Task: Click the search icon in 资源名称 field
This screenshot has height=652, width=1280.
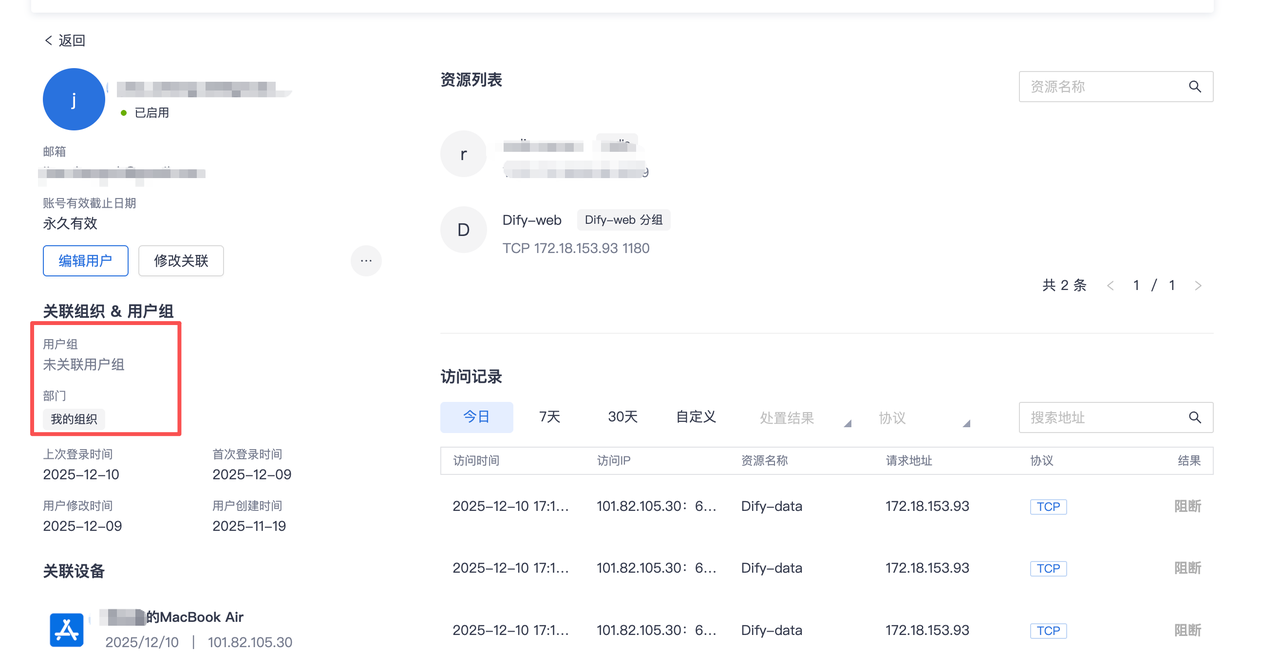Action: click(1194, 87)
